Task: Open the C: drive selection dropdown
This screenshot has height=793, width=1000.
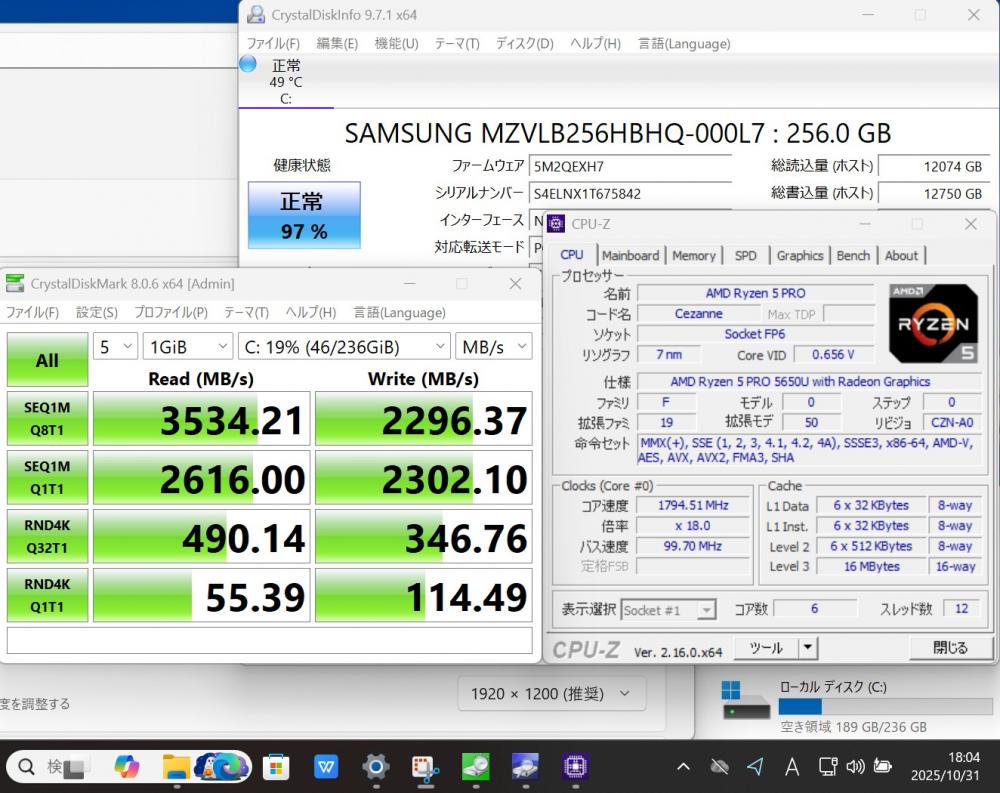Action: [x=344, y=347]
